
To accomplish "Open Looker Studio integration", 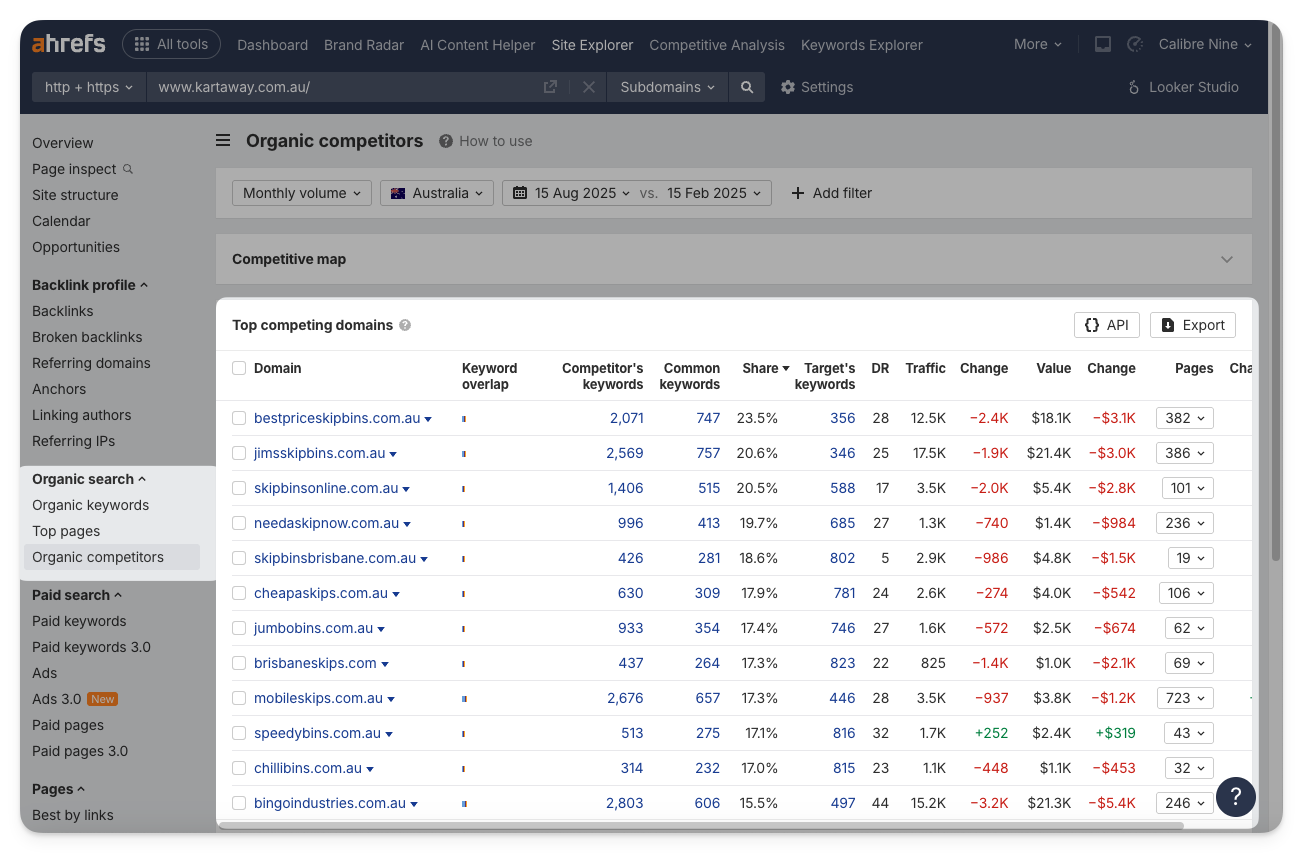I will point(1183,87).
